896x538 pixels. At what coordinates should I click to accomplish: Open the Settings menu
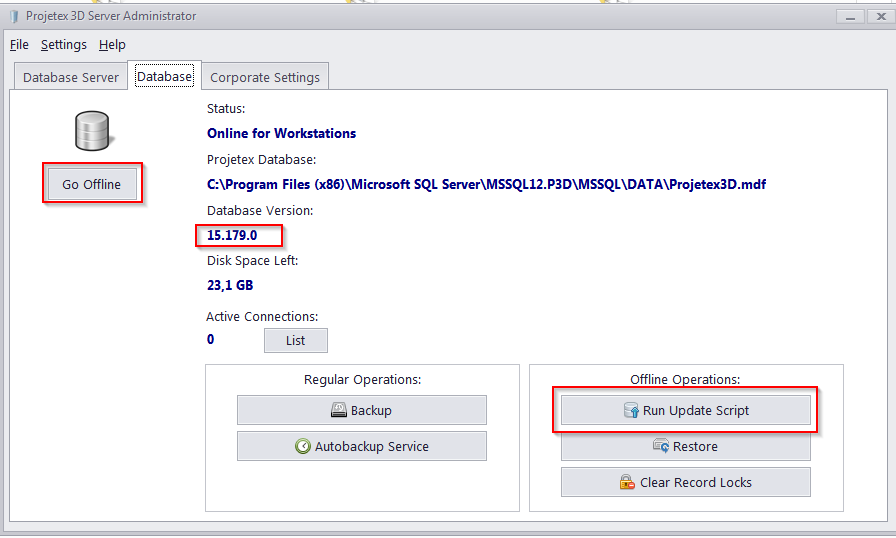pyautogui.click(x=64, y=45)
